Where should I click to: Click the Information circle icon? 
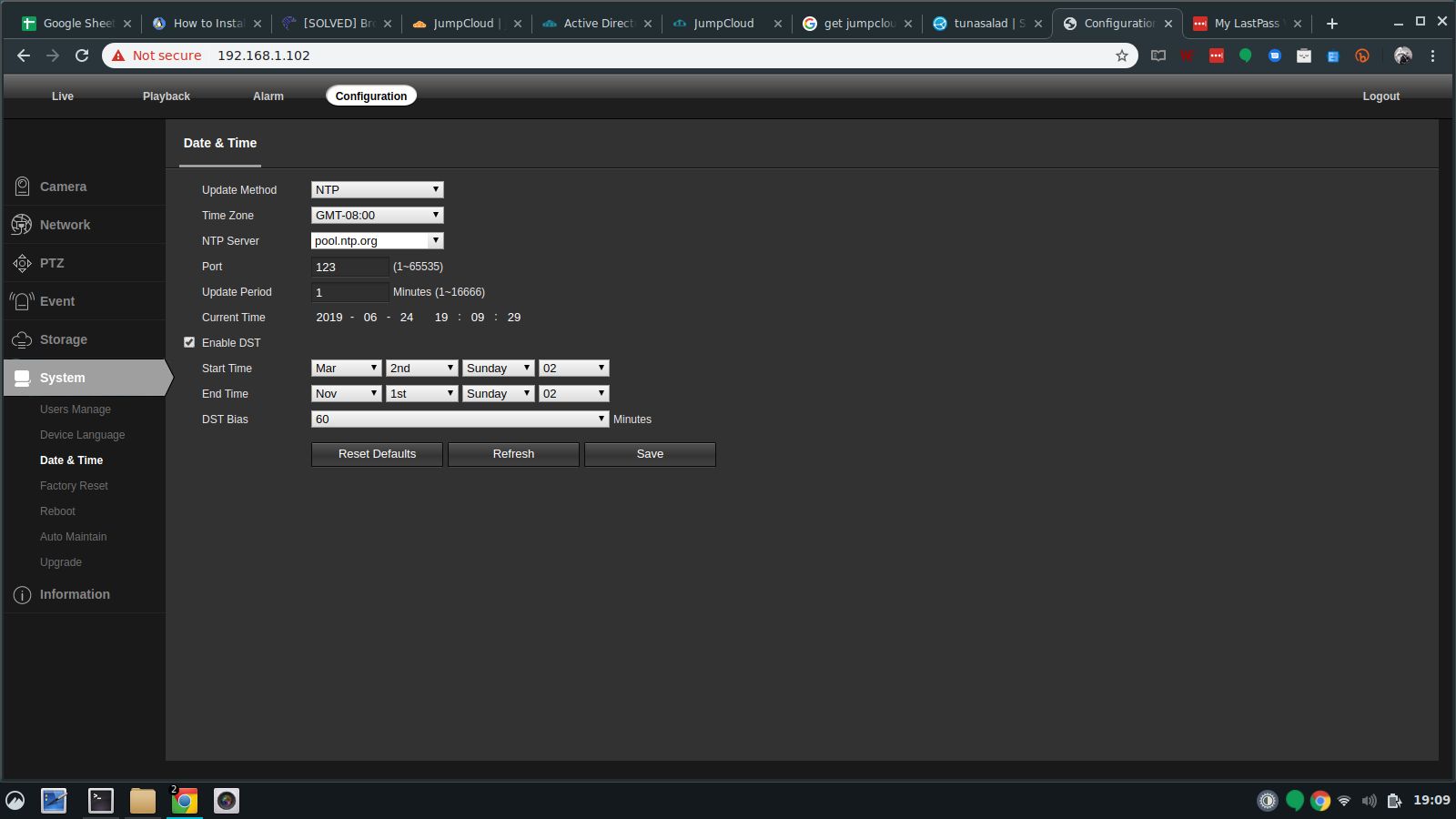[x=22, y=595]
